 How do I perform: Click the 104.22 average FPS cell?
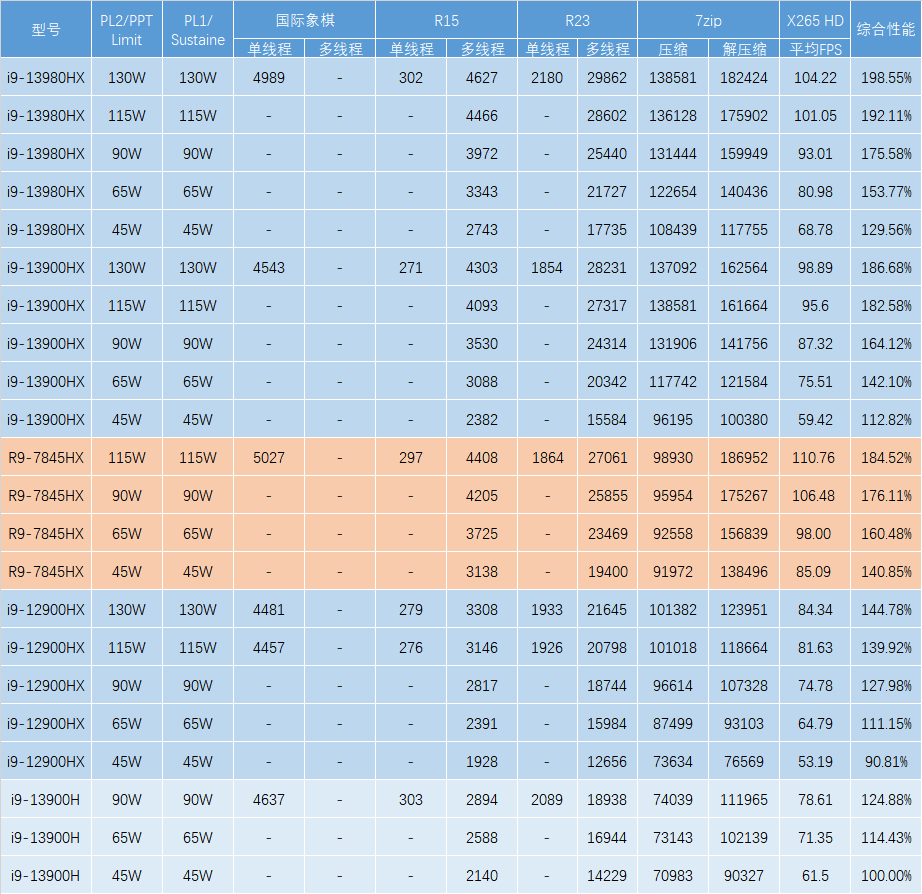(x=815, y=77)
